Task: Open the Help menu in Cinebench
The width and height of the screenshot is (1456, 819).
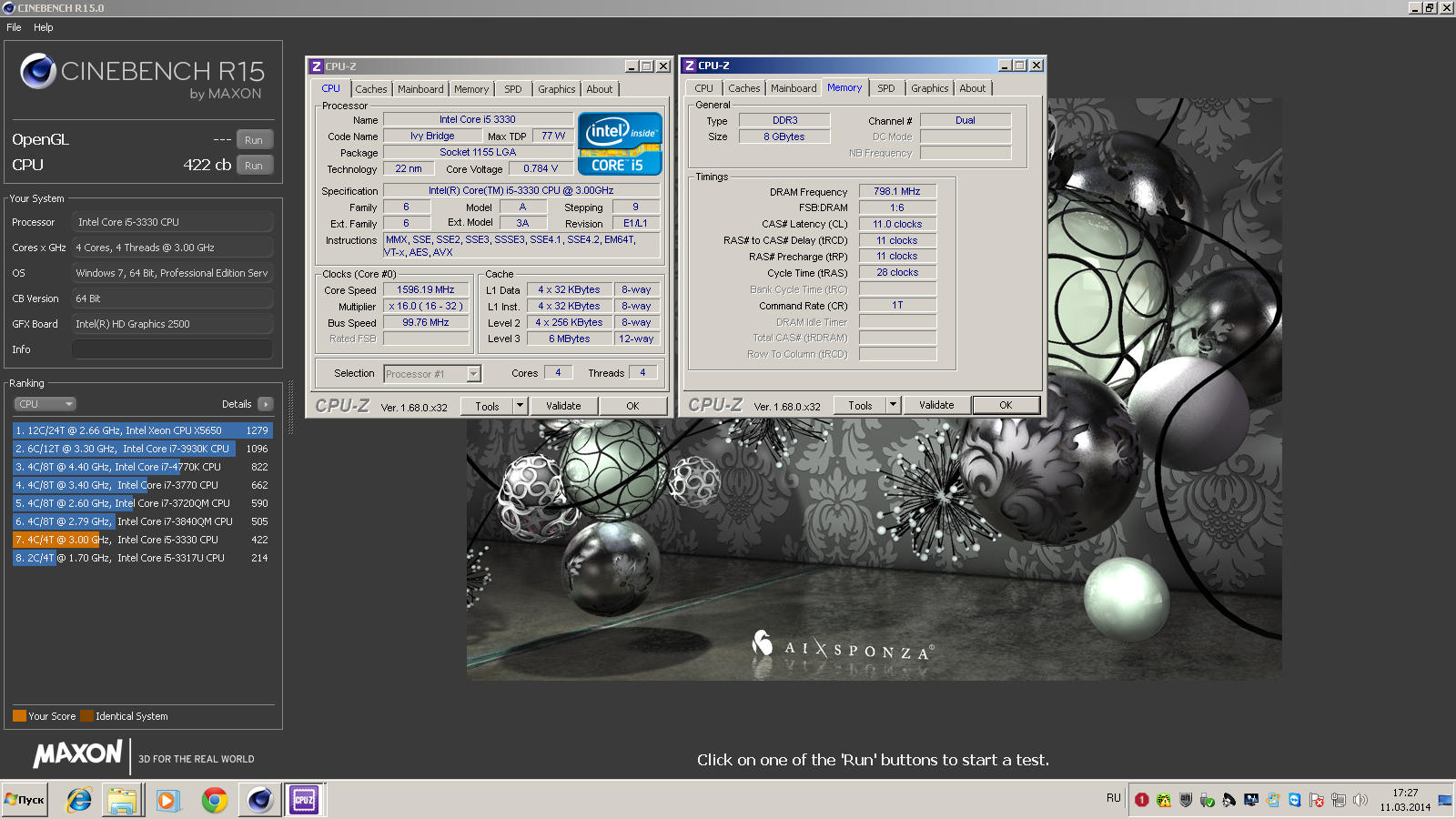Action: pos(44,27)
